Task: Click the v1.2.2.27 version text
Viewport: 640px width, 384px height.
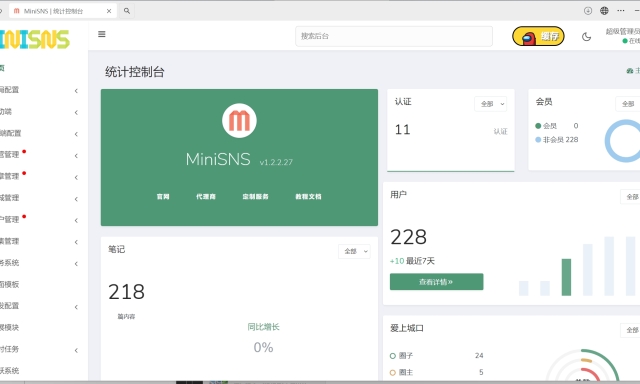Action: coord(276,162)
